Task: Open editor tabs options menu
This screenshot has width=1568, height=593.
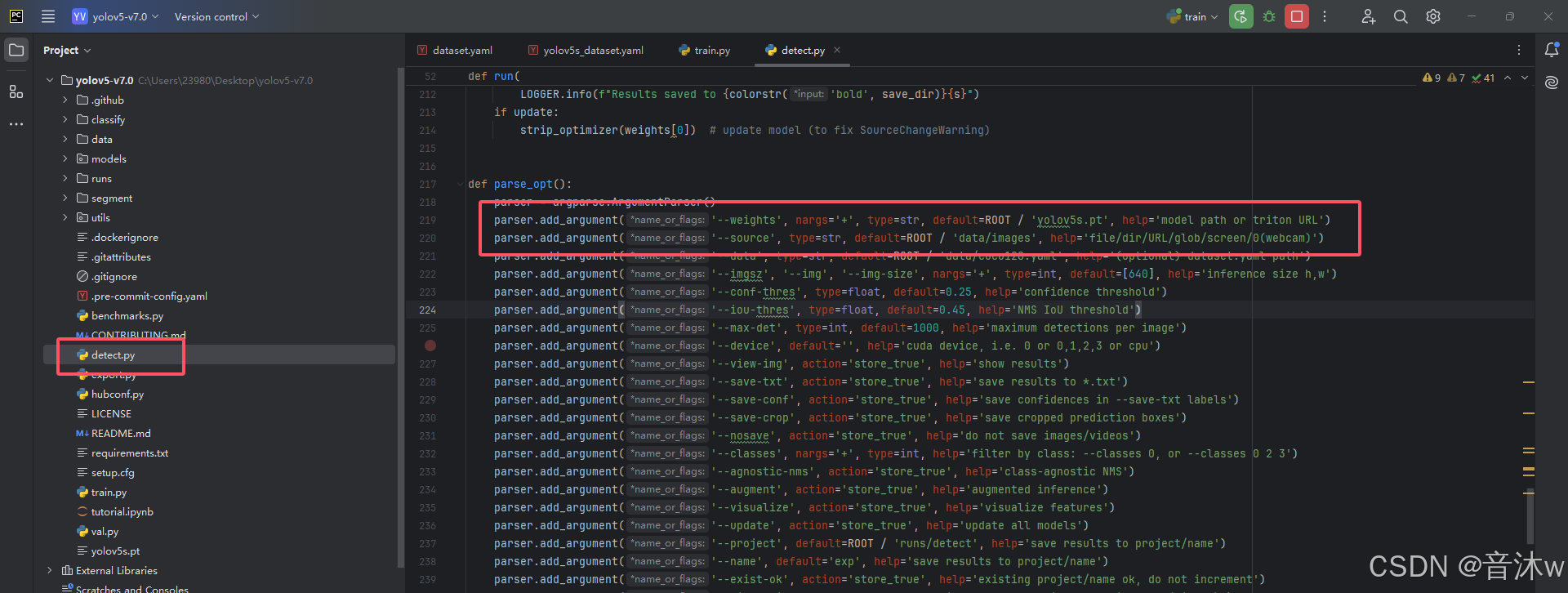Action: [1519, 50]
